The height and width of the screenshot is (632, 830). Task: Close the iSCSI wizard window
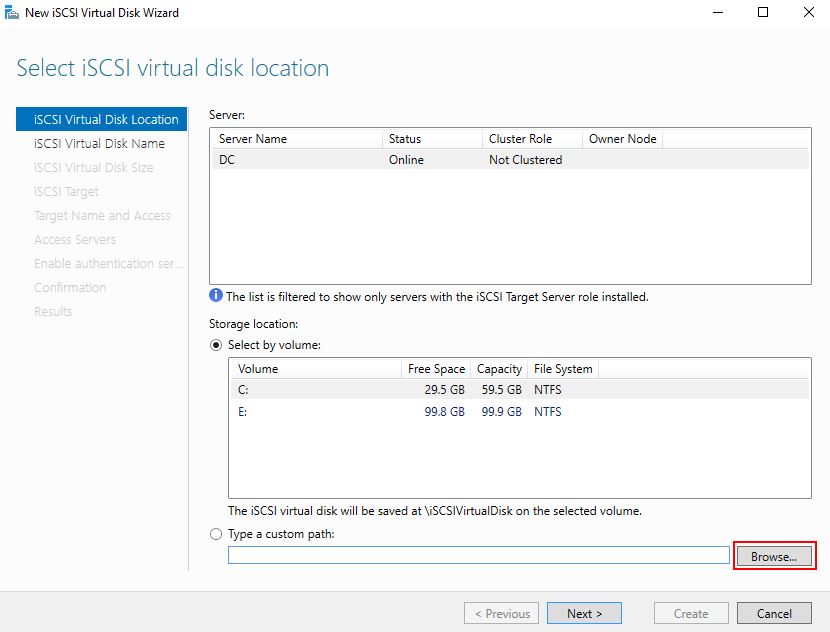[808, 12]
